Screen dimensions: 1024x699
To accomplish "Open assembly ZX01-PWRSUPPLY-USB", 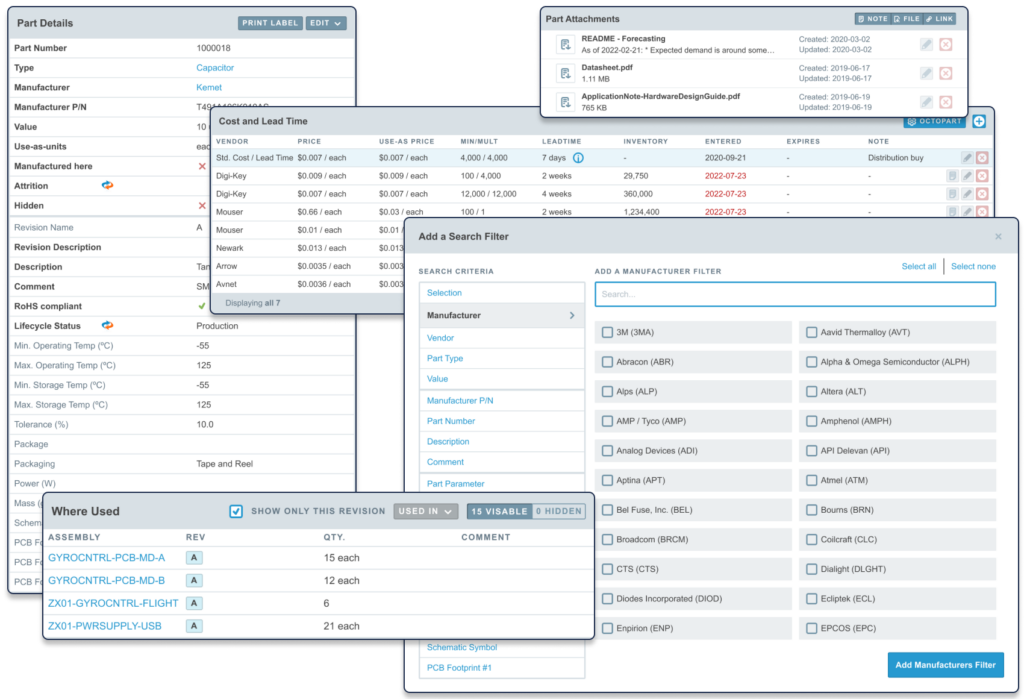I will click(x=104, y=626).
